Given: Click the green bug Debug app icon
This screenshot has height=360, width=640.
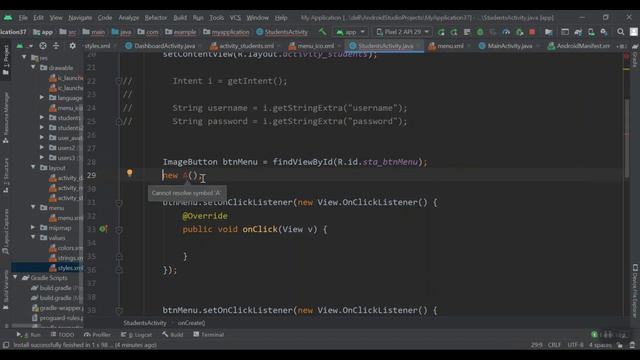Looking at the screenshot, I should tap(480, 32).
